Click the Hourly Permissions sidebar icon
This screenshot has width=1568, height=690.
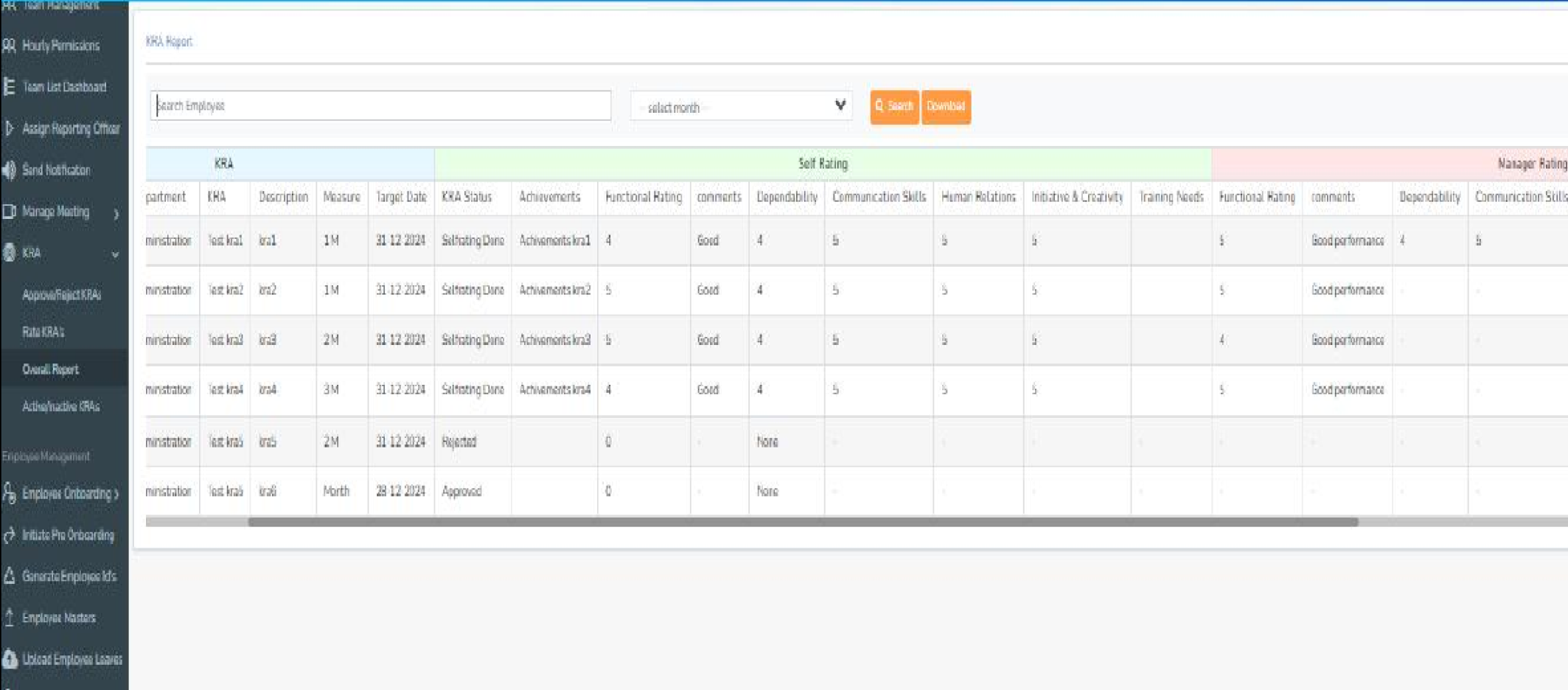(9, 46)
